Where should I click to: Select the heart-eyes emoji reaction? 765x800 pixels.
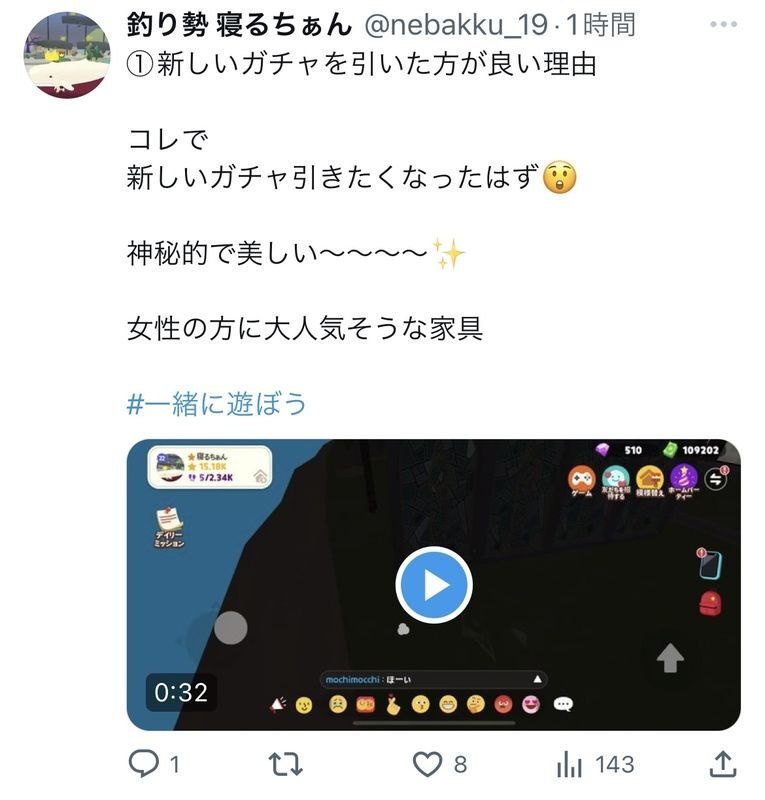531,705
